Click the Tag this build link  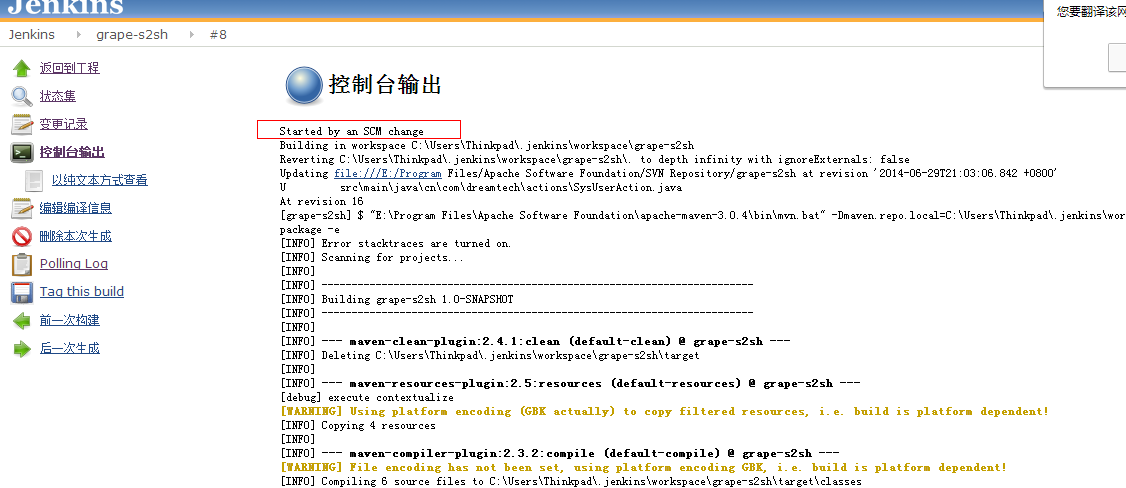tap(82, 292)
